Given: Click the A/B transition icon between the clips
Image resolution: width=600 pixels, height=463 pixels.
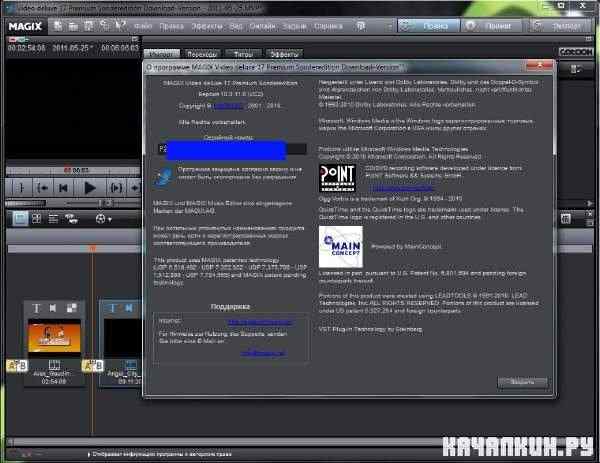Looking at the screenshot, I should point(93,366).
